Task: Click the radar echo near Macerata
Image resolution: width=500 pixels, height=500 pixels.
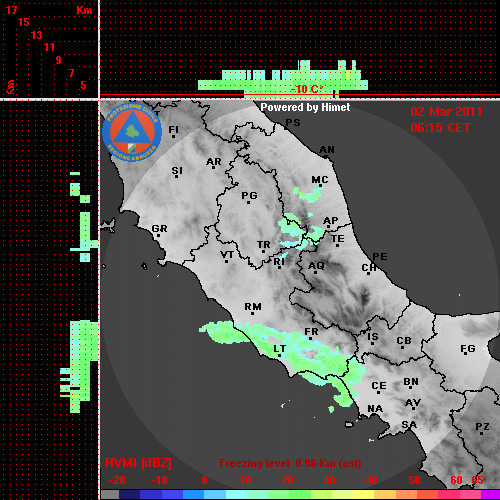Action: click(x=308, y=195)
